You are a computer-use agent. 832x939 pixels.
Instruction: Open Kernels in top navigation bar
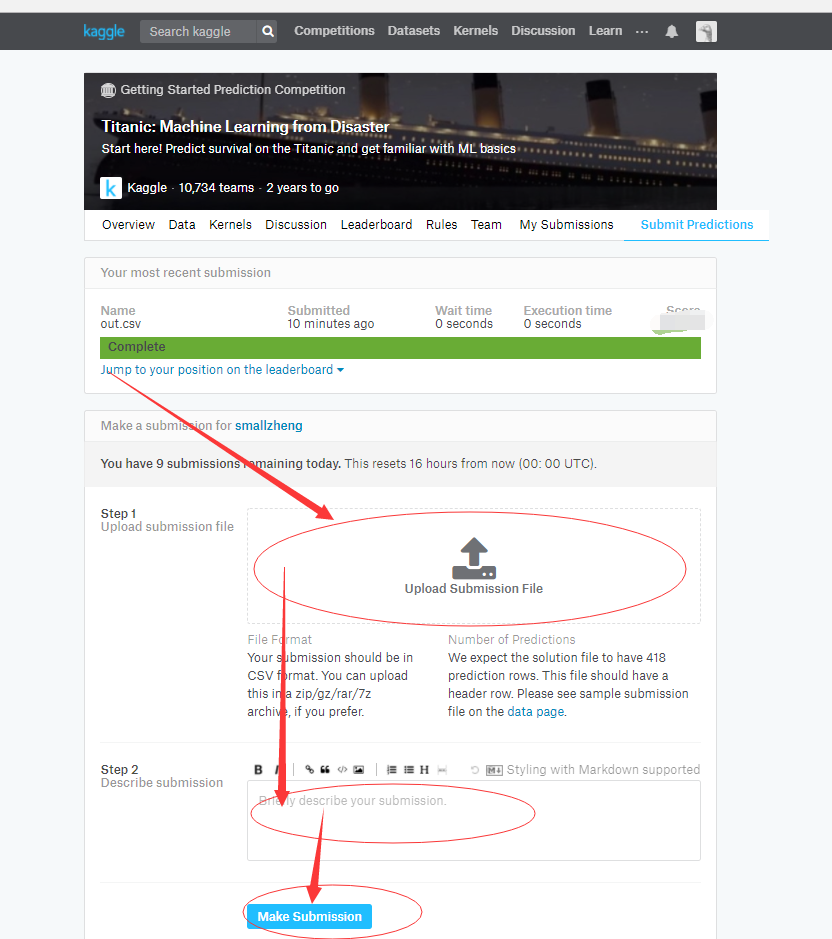click(x=475, y=31)
